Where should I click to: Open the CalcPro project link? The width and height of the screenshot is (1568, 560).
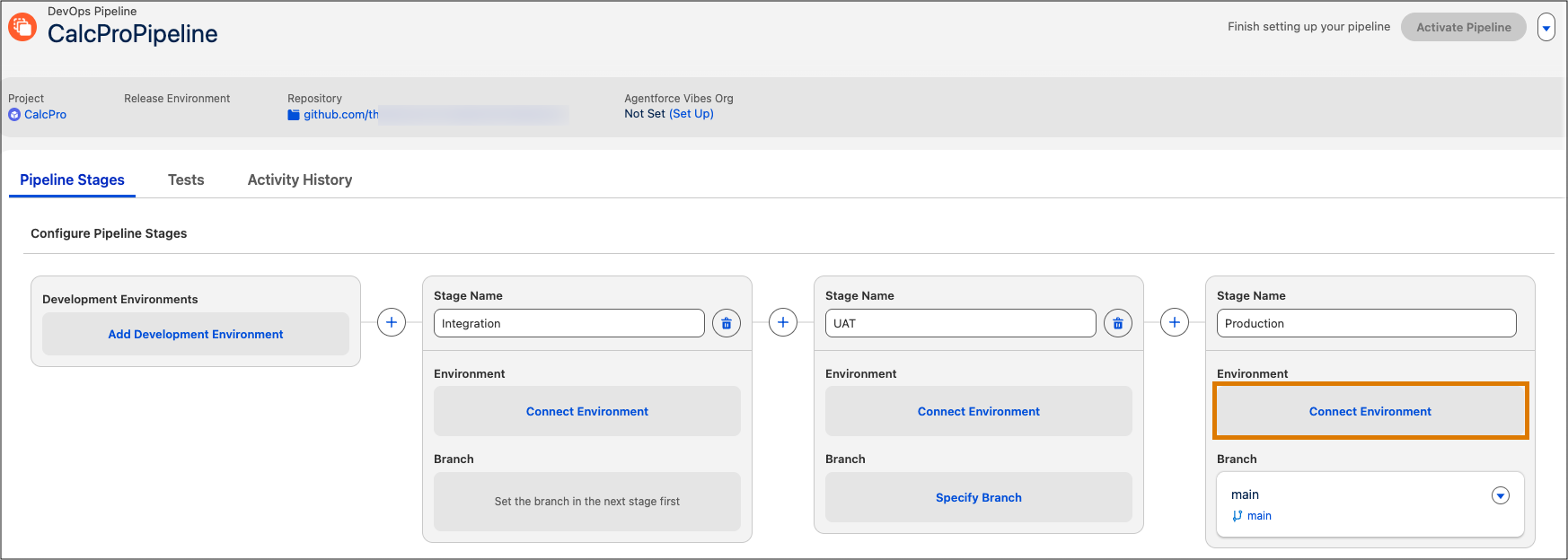[46, 115]
